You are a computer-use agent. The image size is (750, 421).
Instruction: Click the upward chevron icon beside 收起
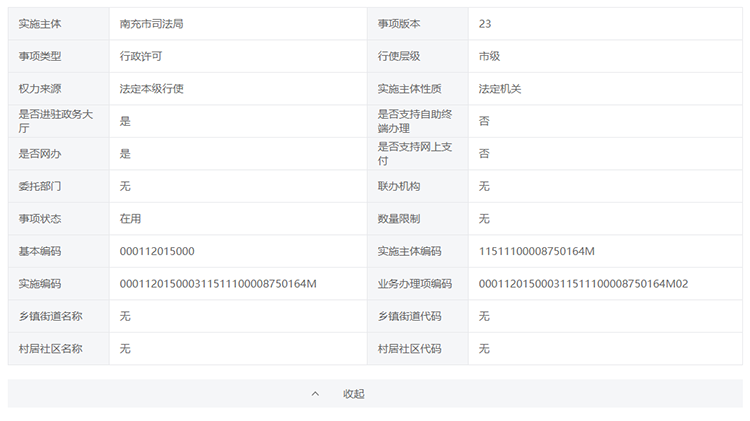coord(315,394)
